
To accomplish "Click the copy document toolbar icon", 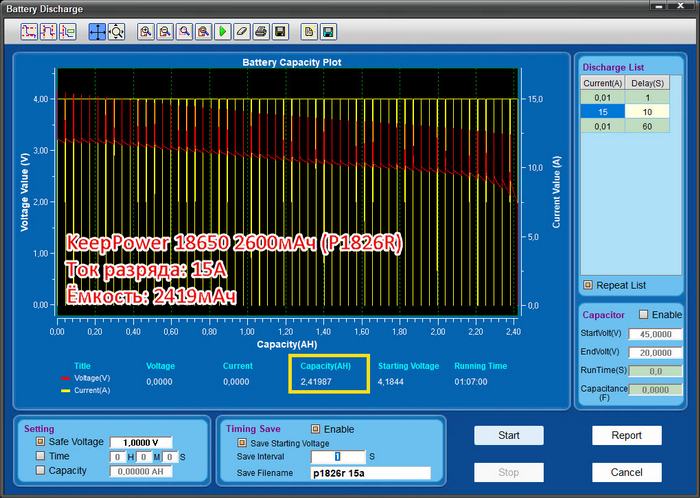I will 309,32.
